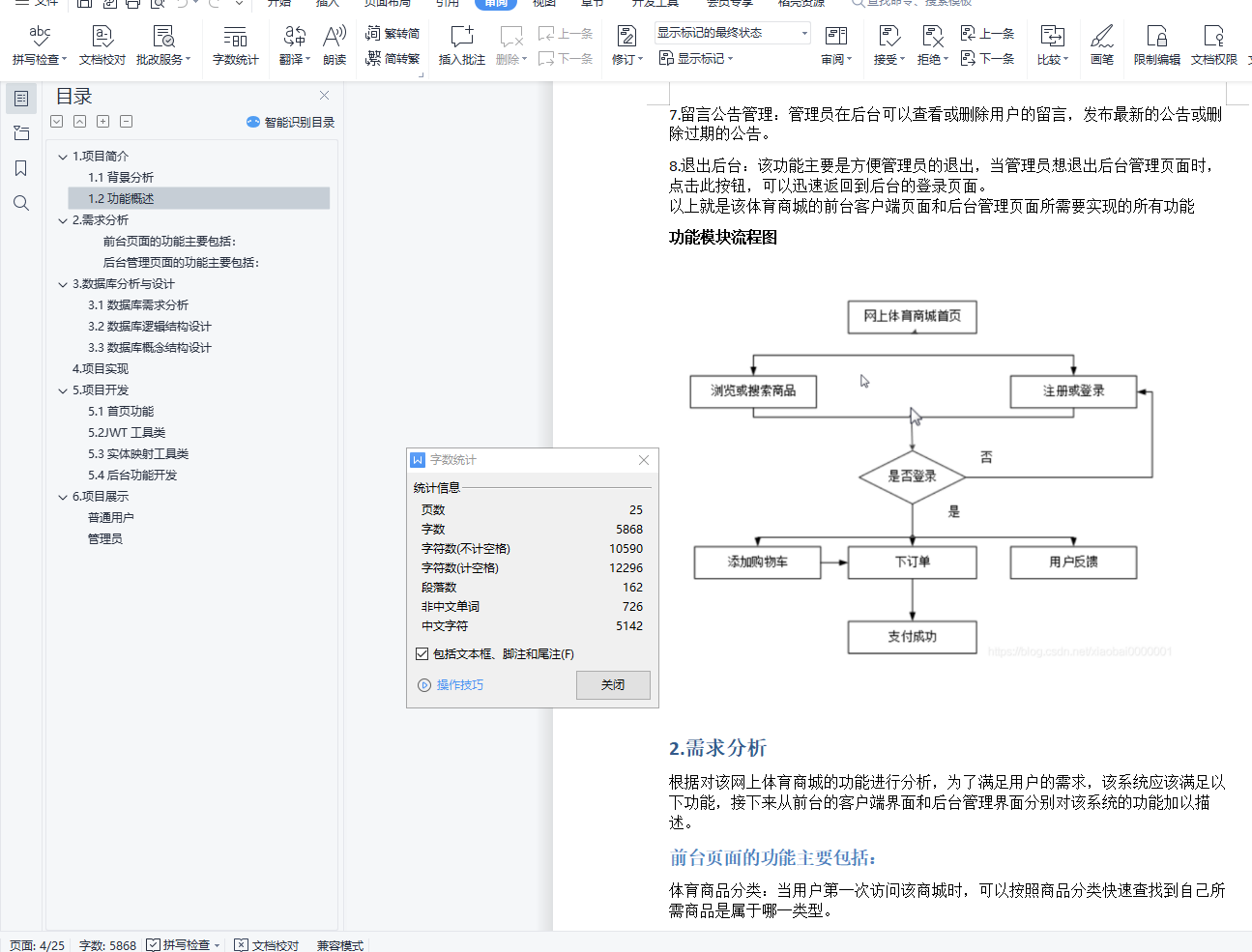The width and height of the screenshot is (1252, 952).
Task: Jump to 5.1 首页功能
Action: (x=121, y=412)
